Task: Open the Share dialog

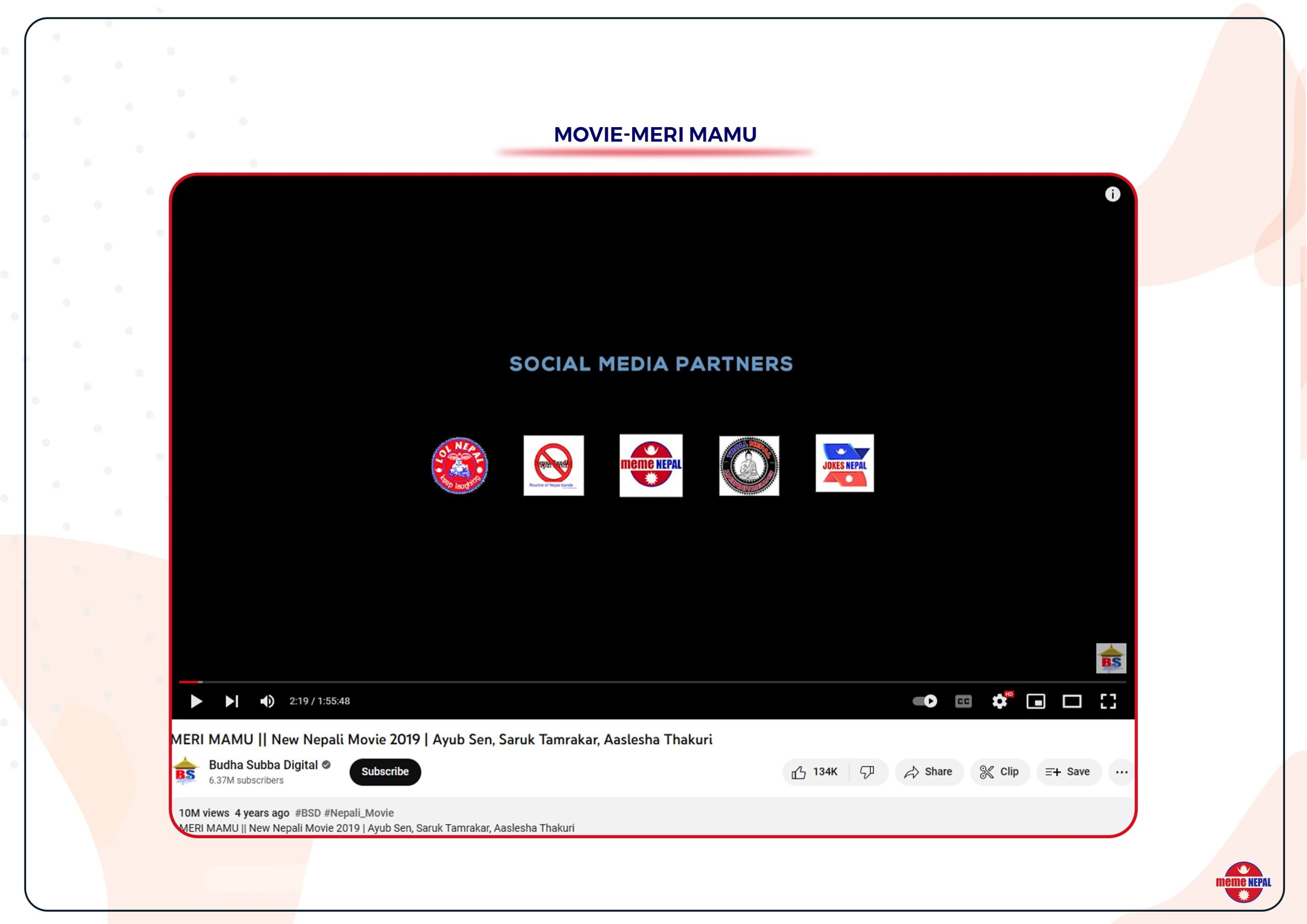Action: pos(929,771)
